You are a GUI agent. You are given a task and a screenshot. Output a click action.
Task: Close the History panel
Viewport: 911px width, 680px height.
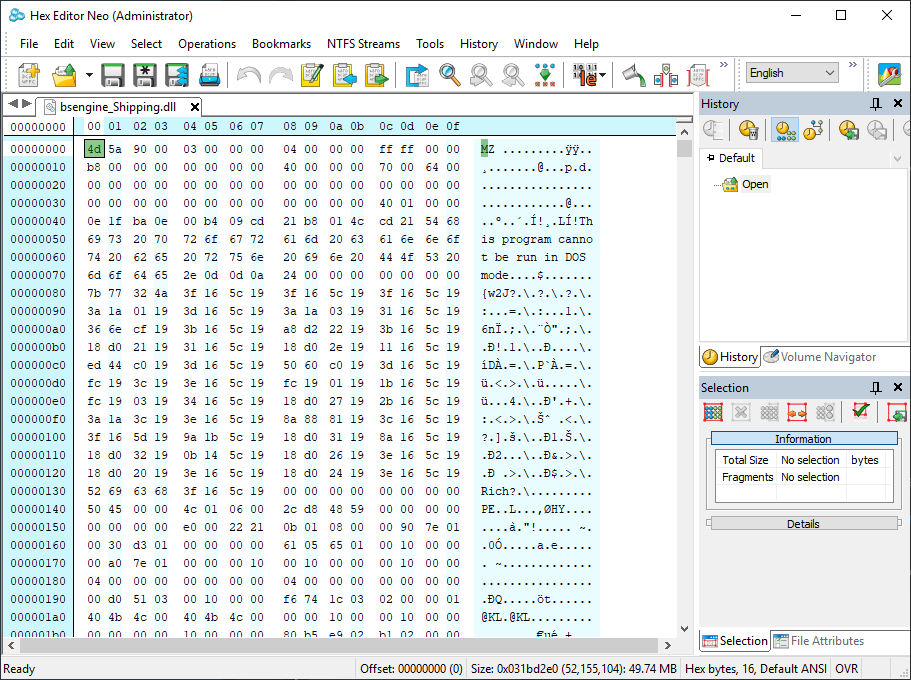point(898,103)
